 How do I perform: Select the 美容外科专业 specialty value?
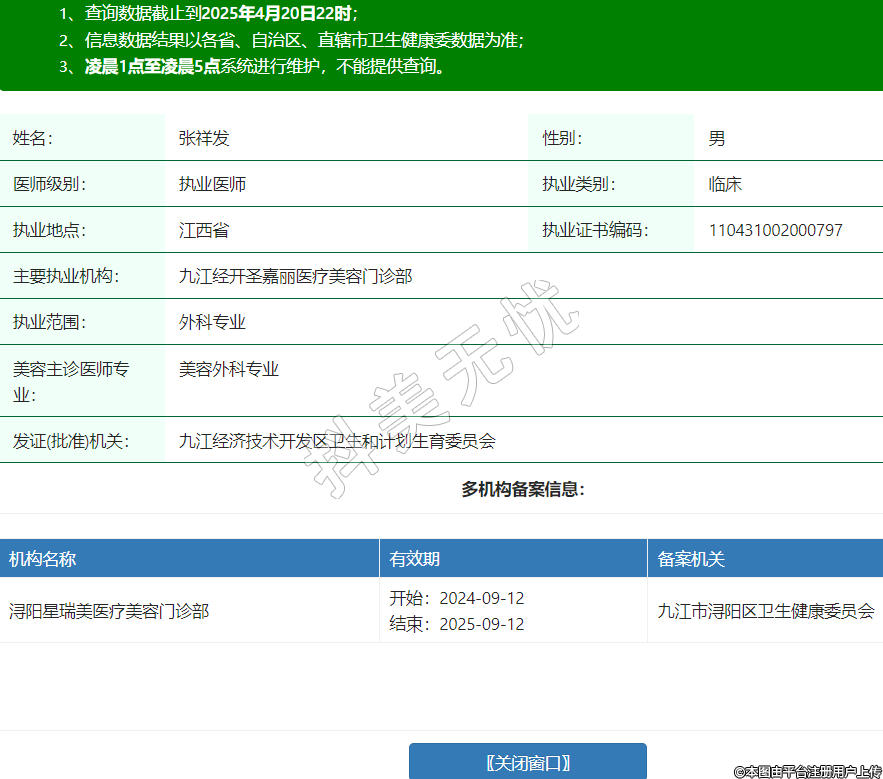point(228,369)
